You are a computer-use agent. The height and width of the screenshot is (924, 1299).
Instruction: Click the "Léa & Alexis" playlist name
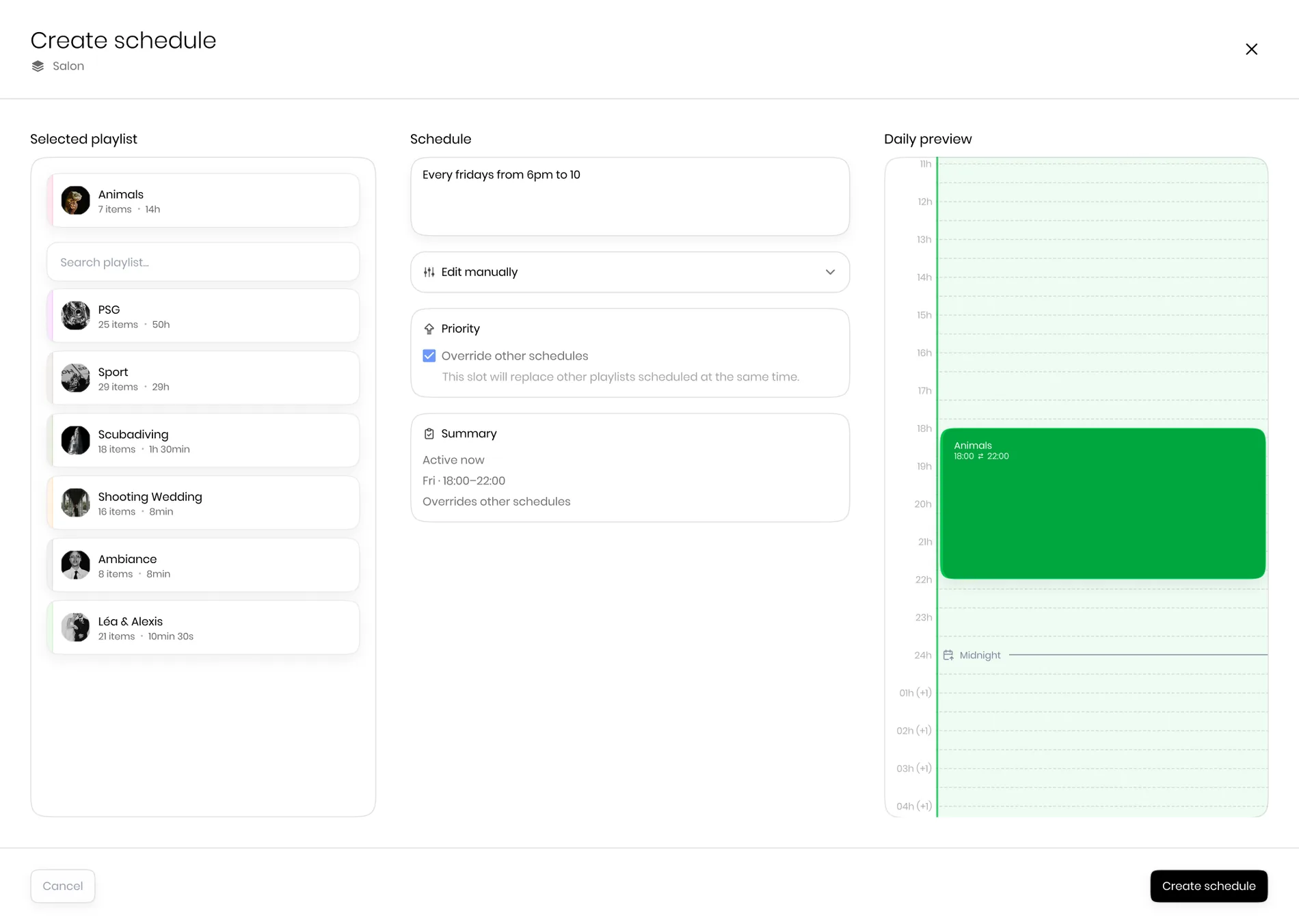tap(130, 621)
